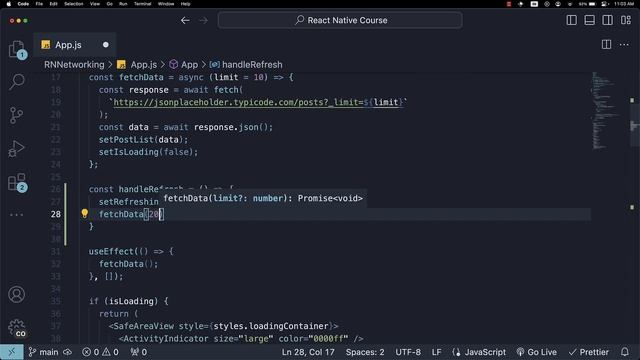Select the App.js editor tab
The height and width of the screenshot is (360, 640).
coord(75,44)
